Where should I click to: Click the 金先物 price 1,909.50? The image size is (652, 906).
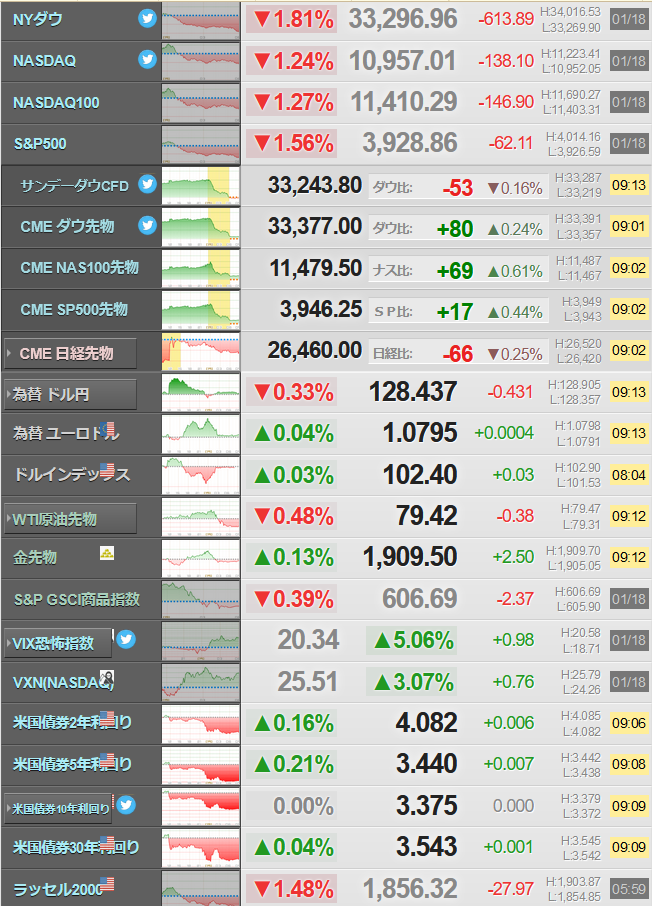pos(410,556)
